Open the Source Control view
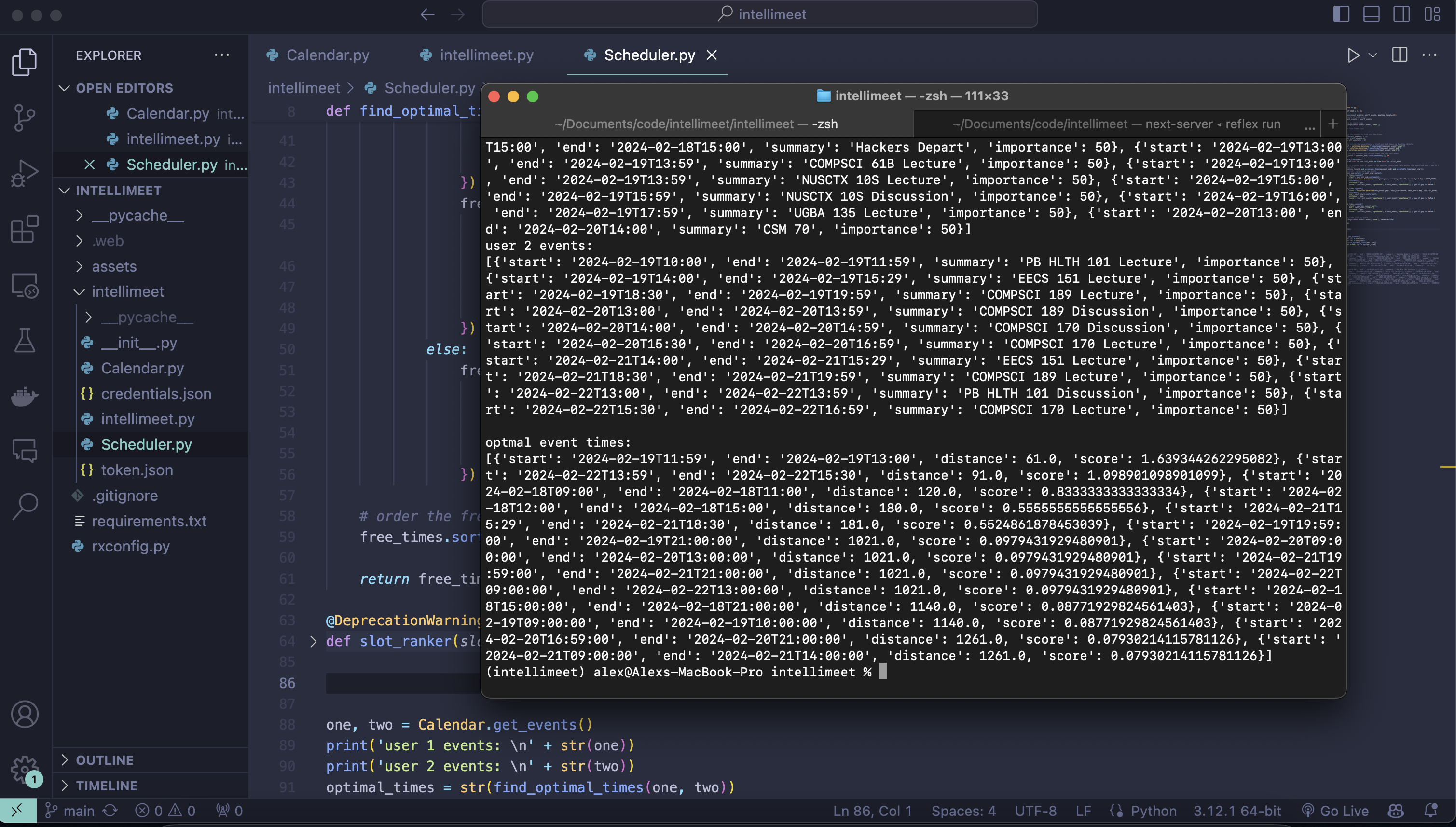Viewport: 1456px width, 827px height. point(24,118)
